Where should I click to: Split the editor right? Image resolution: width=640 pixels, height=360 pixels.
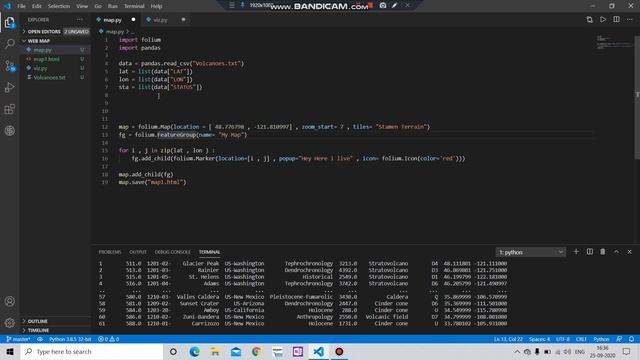[x=616, y=20]
